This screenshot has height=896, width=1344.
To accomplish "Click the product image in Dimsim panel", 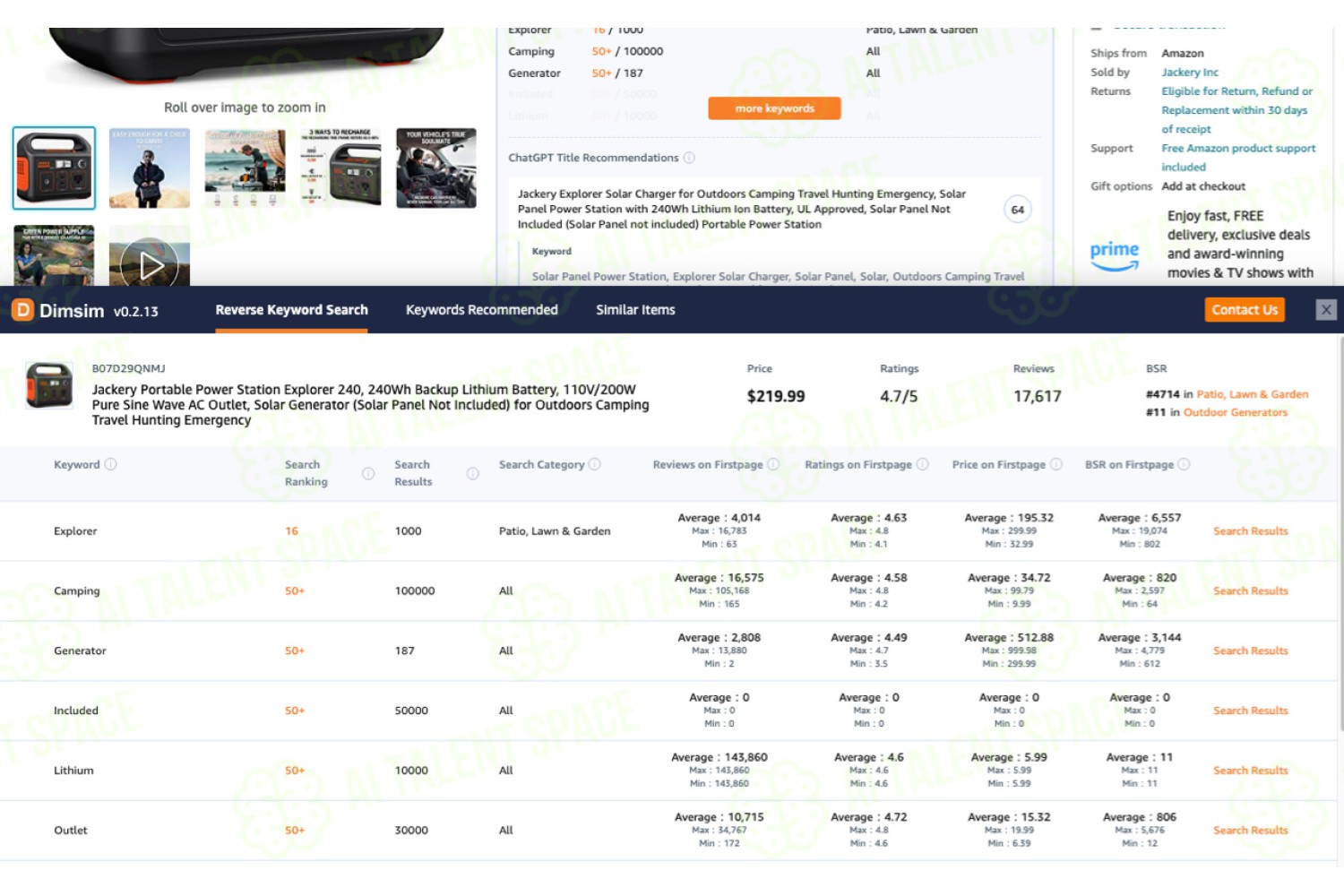I will (x=49, y=385).
